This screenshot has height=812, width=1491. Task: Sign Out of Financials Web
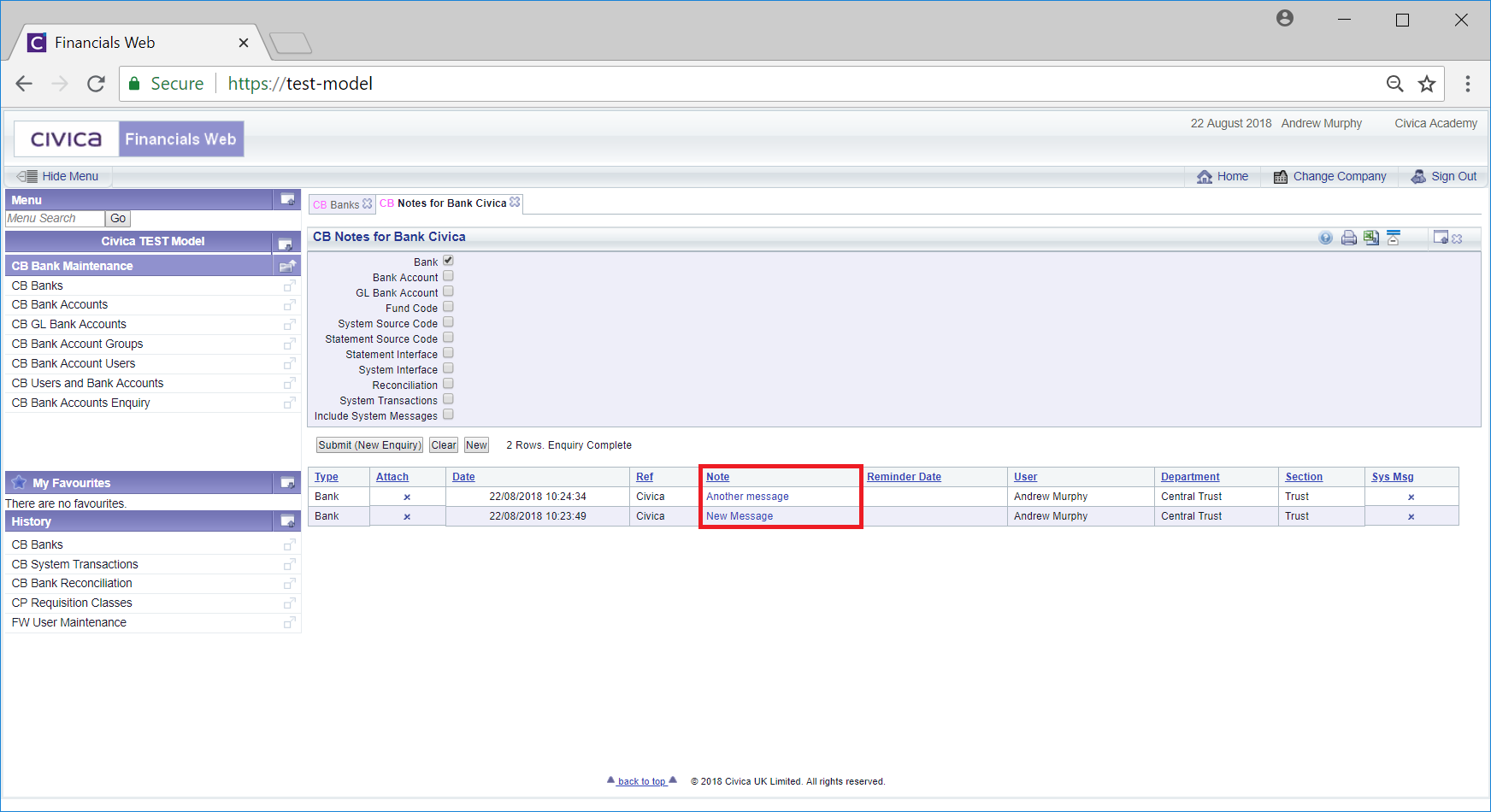point(1444,176)
